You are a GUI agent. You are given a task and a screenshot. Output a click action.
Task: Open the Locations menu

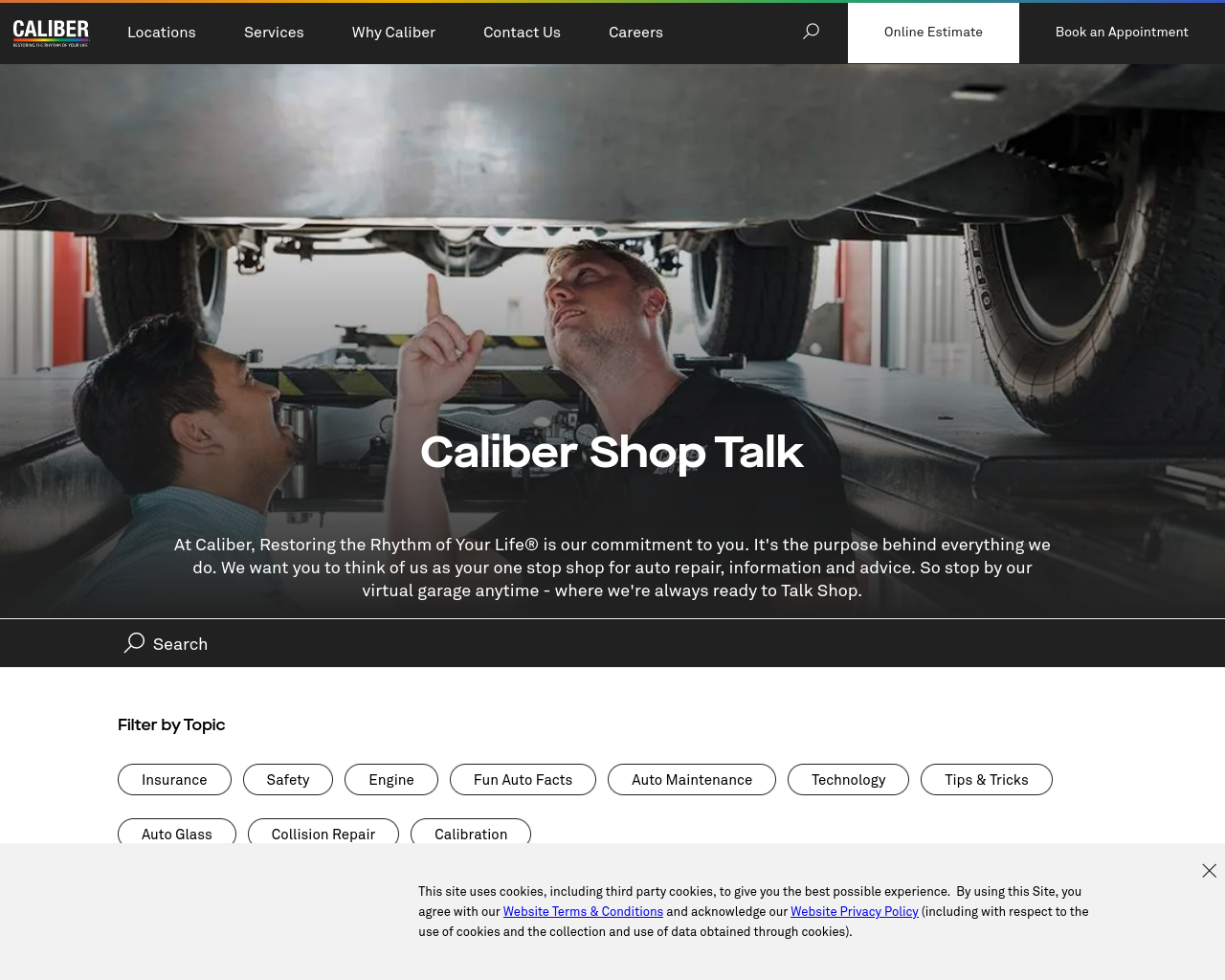pyautogui.click(x=162, y=33)
